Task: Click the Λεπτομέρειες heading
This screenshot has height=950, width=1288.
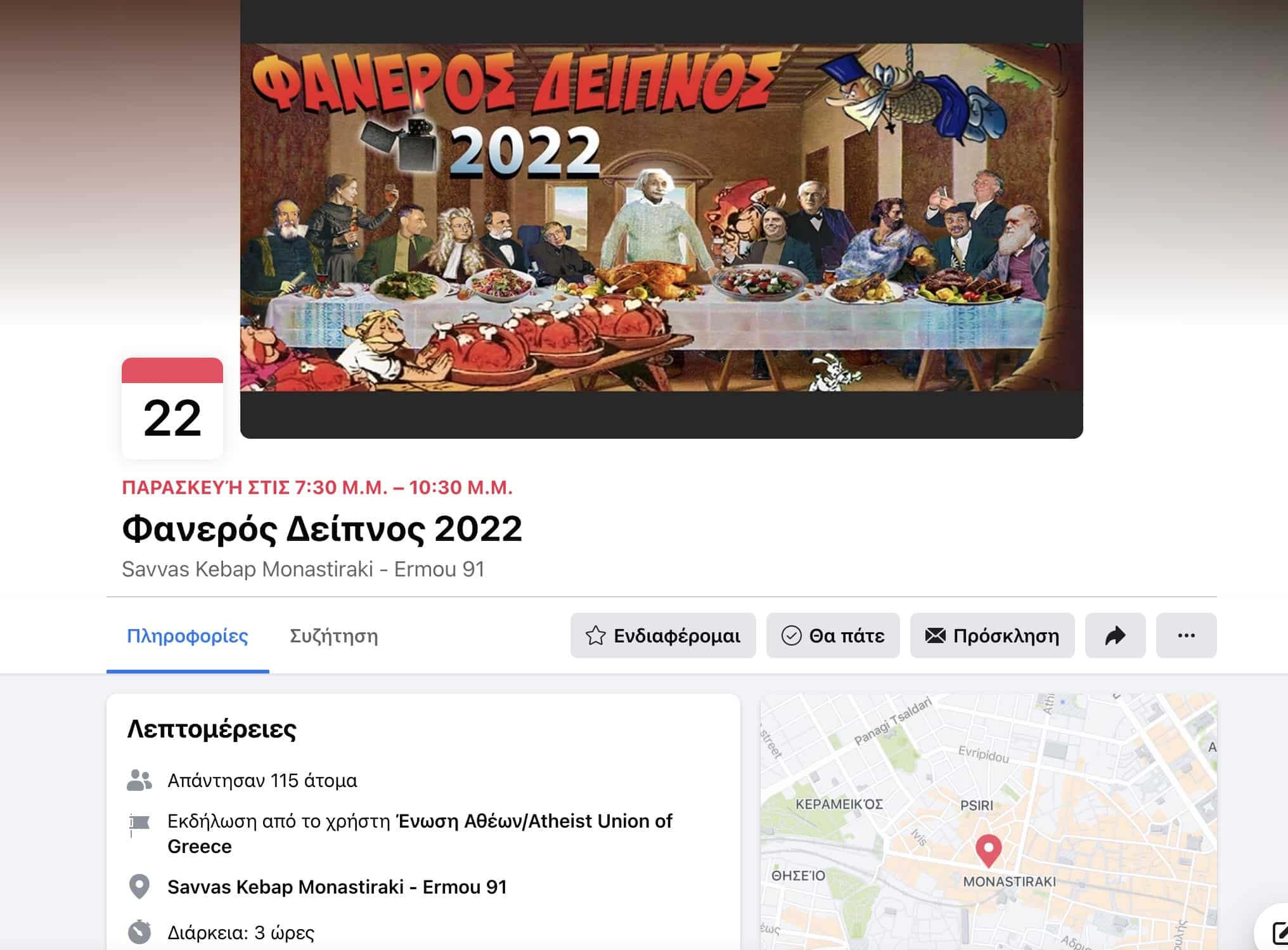Action: (212, 729)
